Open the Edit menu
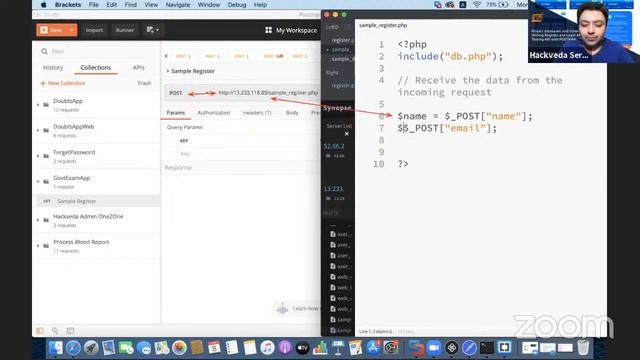The width and height of the screenshot is (640, 360). 111,5
